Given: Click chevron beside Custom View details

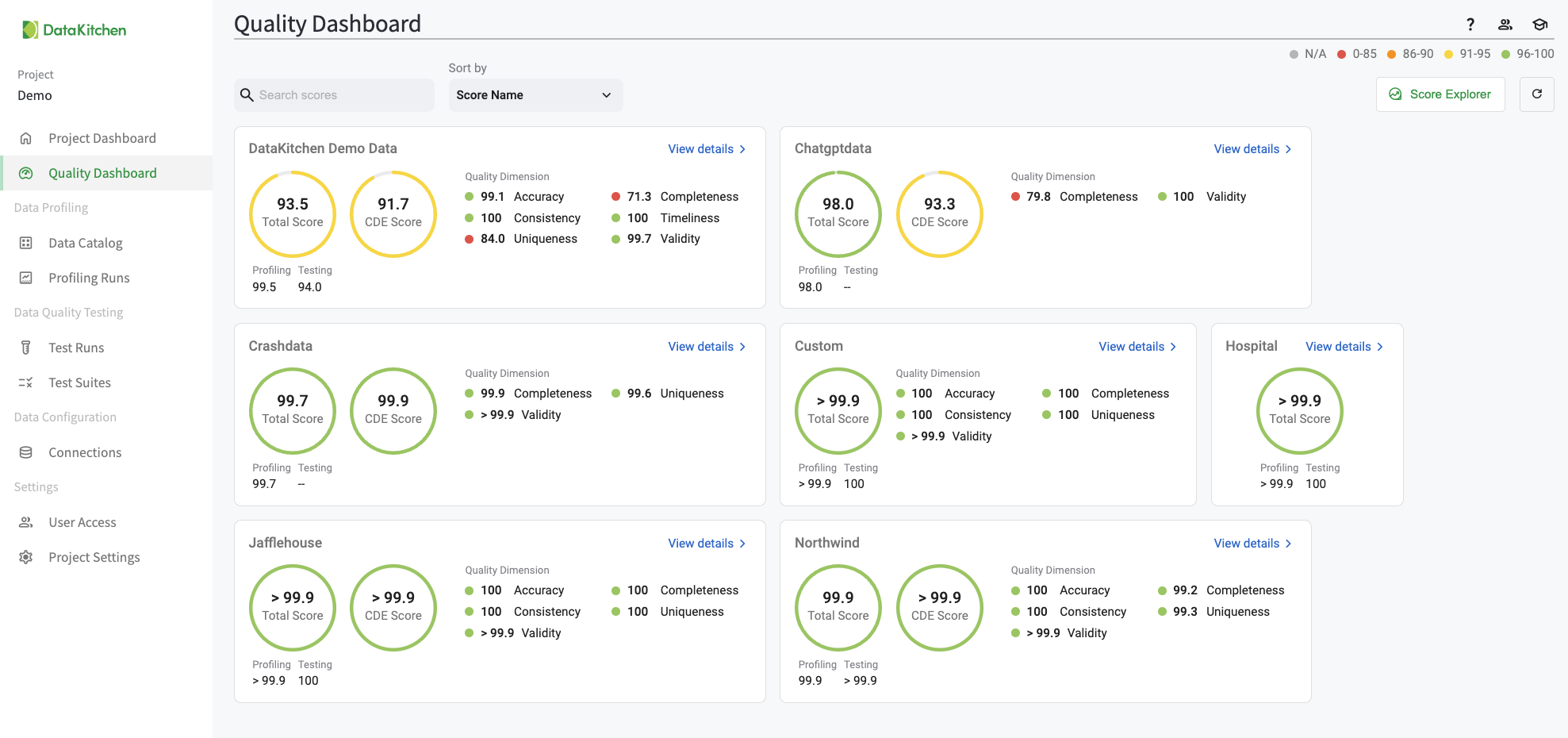Looking at the screenshot, I should pyautogui.click(x=1173, y=347).
